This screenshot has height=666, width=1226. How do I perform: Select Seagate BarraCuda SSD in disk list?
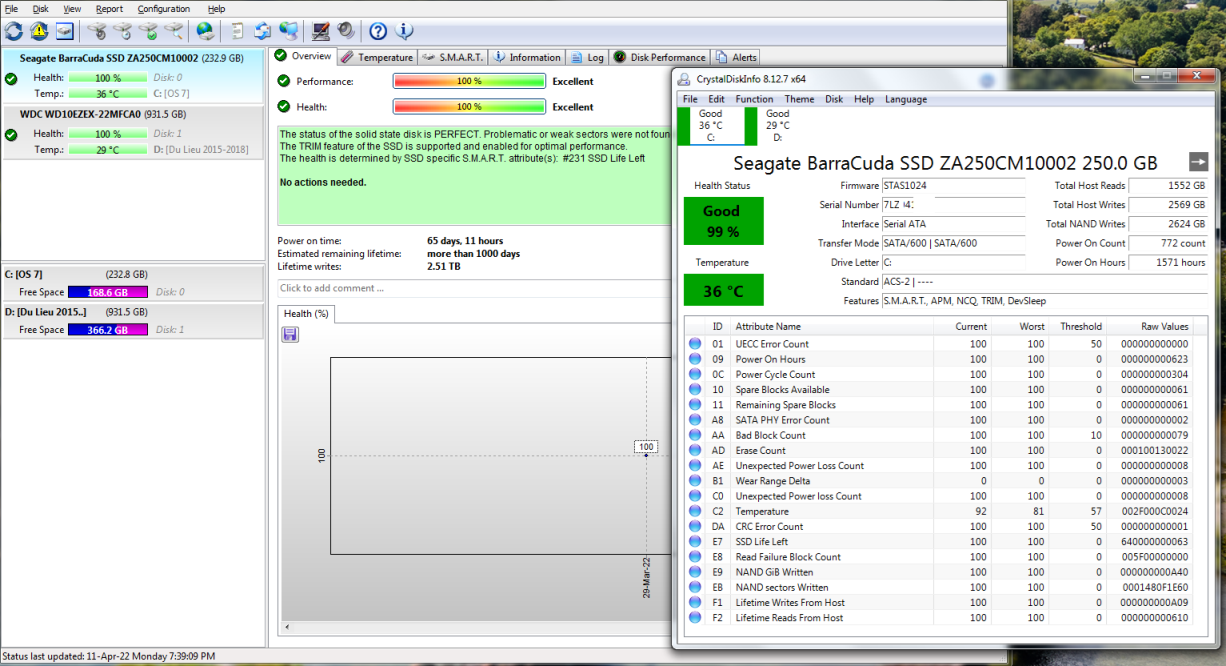[133, 76]
